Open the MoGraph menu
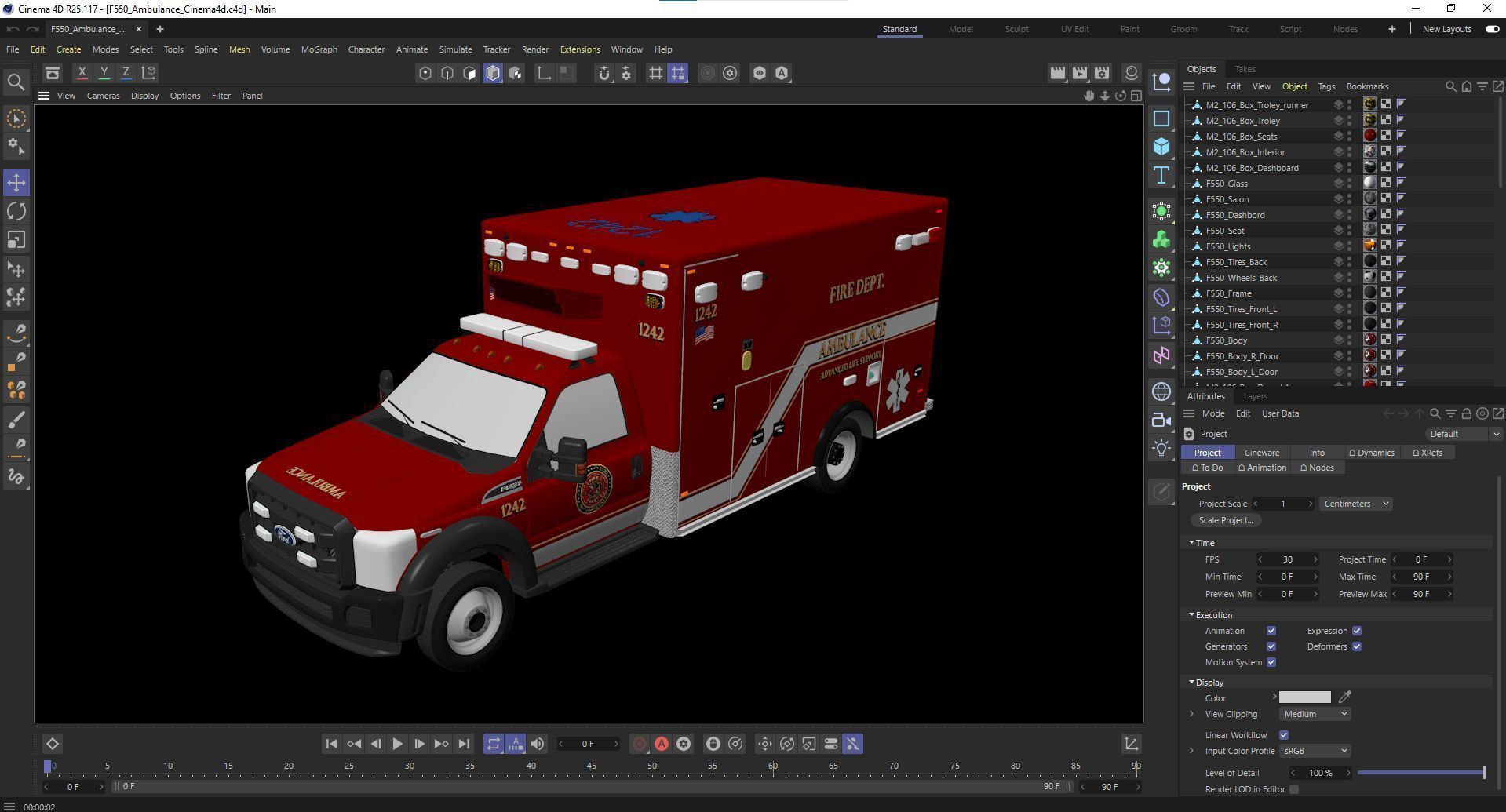Screen dimensions: 1506x812 [319, 49]
